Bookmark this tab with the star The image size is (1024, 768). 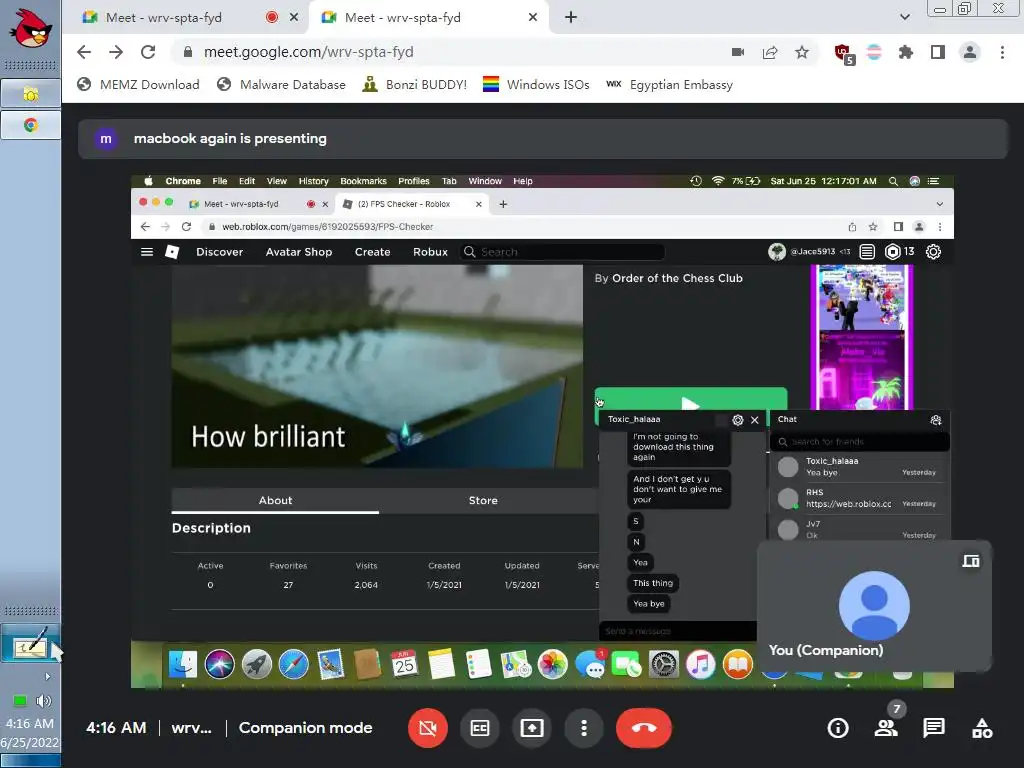click(802, 52)
